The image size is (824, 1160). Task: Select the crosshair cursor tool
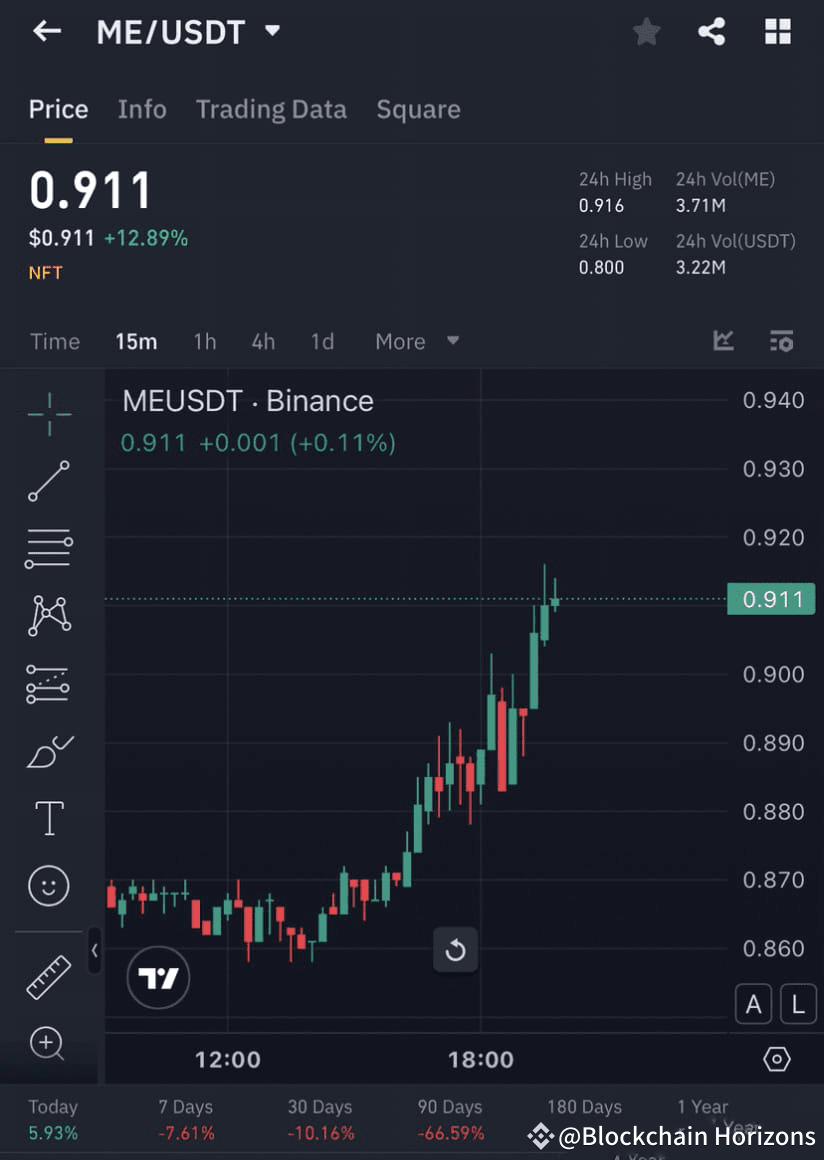pyautogui.click(x=50, y=414)
